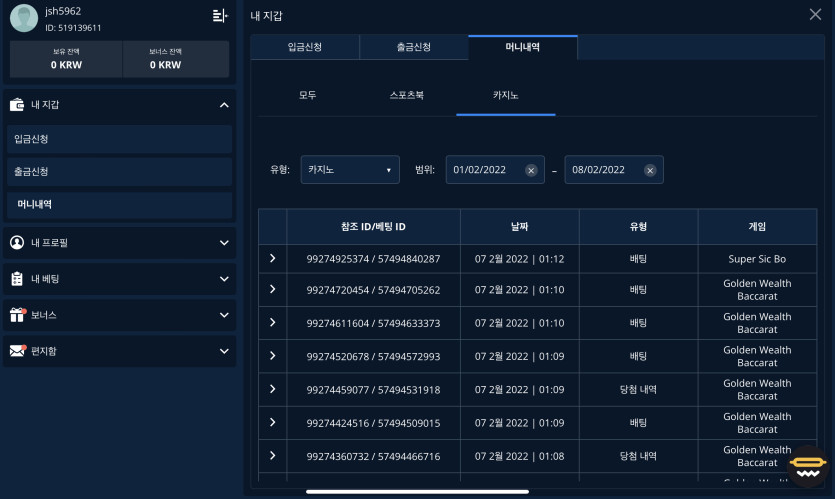Clear the 08/02/2022 end date
This screenshot has height=499, width=835.
point(650,170)
